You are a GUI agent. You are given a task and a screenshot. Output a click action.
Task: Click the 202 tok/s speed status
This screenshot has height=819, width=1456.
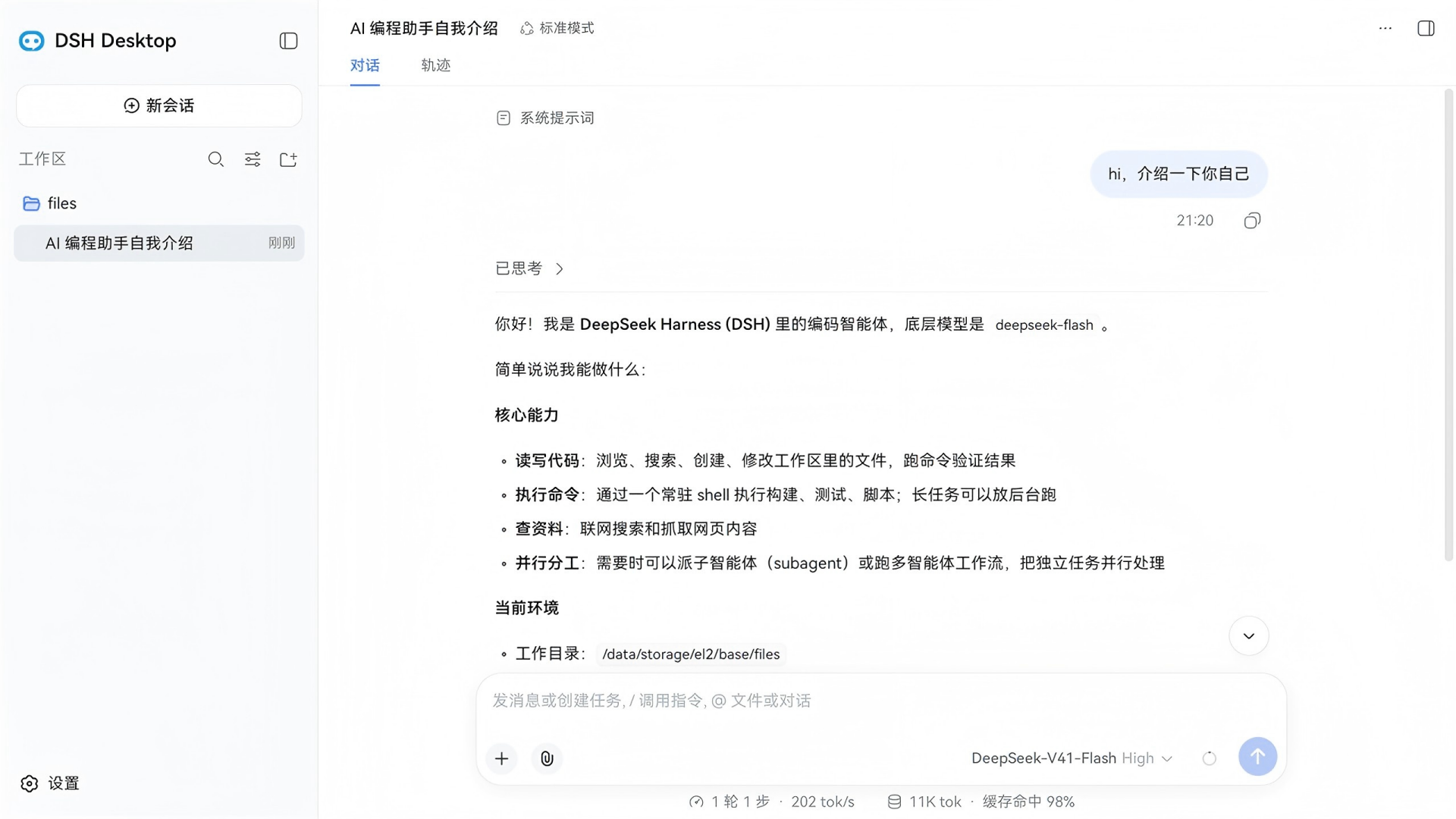pos(823,802)
